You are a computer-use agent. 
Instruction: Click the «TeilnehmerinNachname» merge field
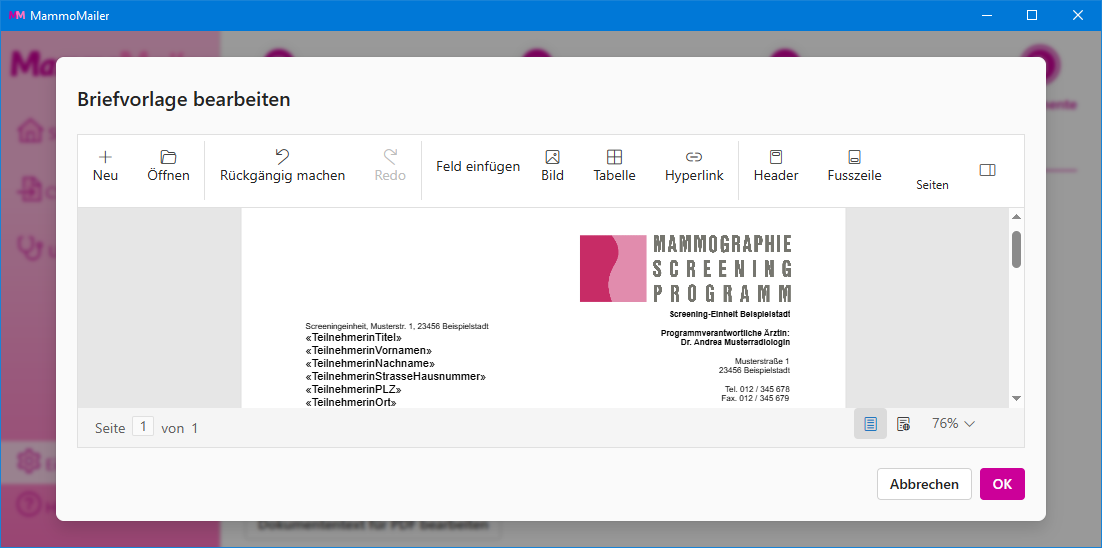click(370, 364)
